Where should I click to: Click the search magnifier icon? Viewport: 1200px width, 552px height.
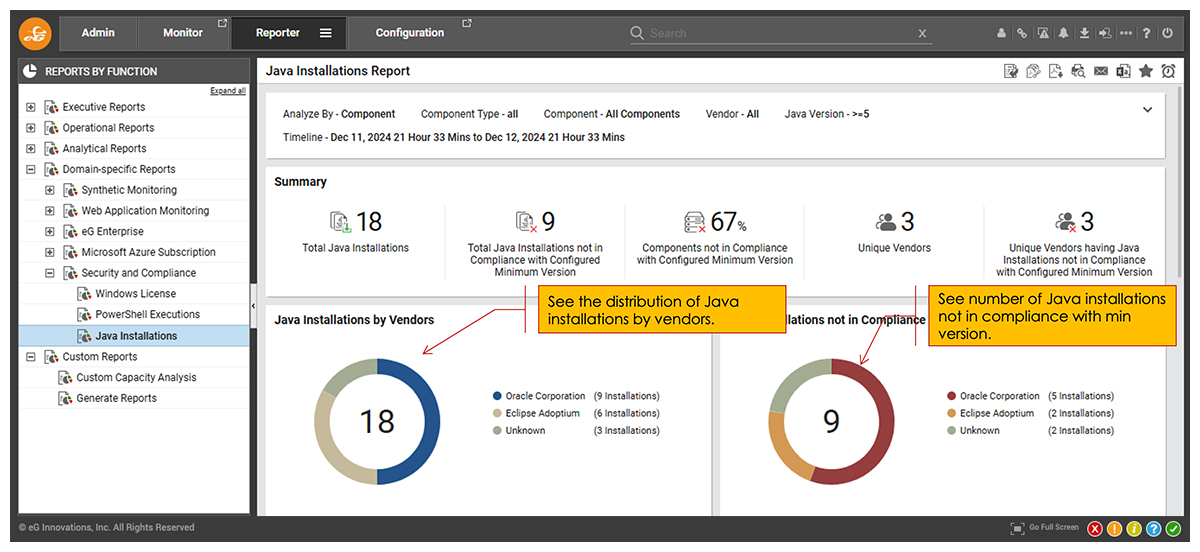637,33
